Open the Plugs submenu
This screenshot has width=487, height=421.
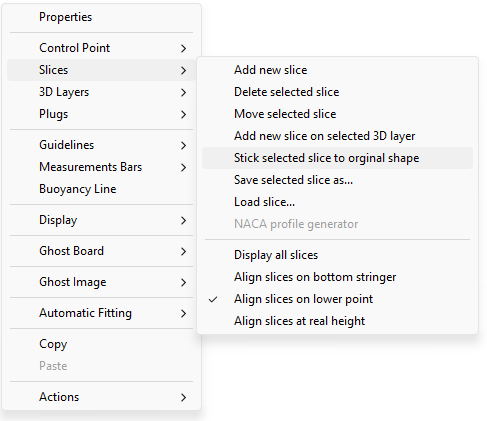101,114
